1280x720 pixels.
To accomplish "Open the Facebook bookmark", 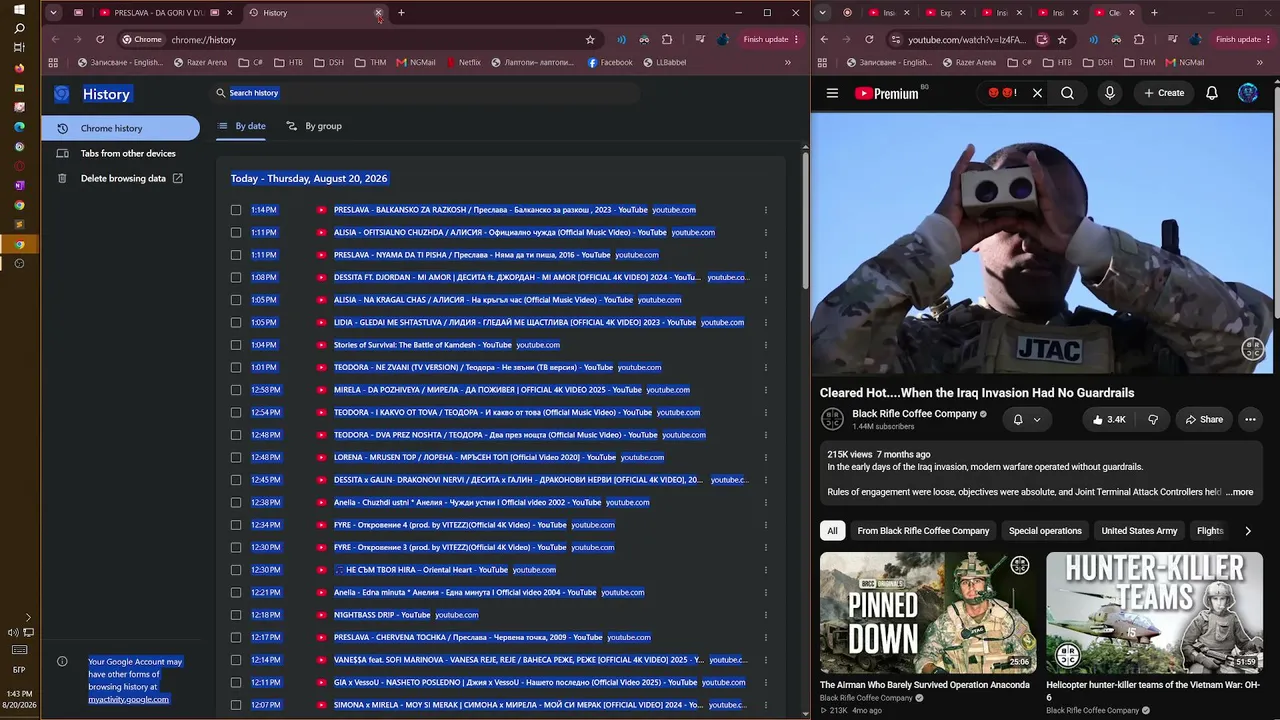I will coord(610,62).
